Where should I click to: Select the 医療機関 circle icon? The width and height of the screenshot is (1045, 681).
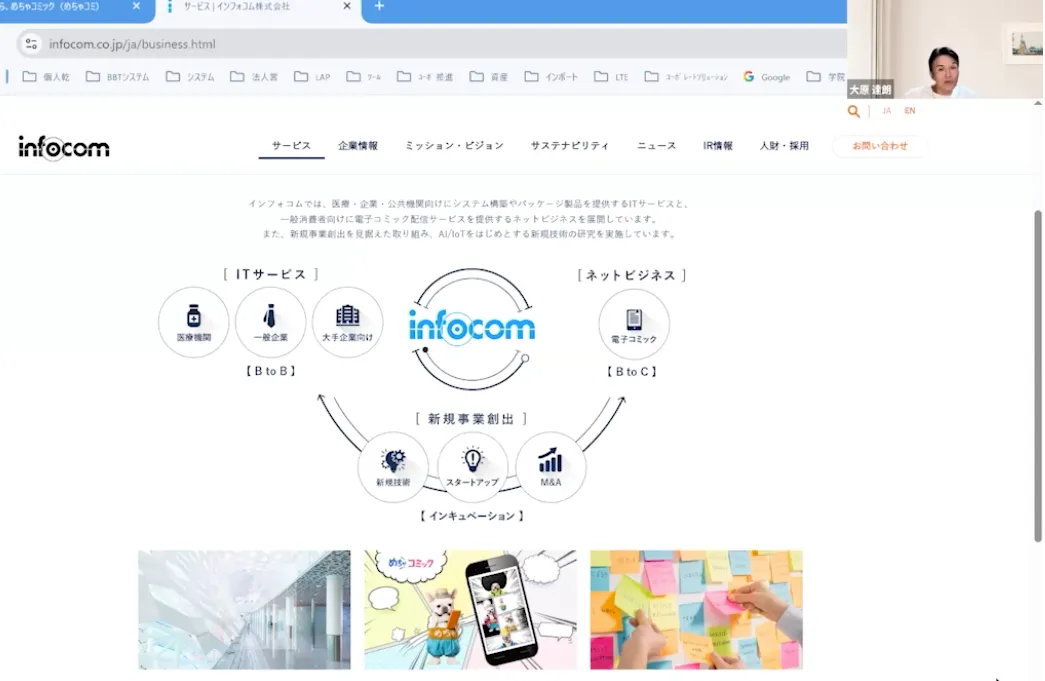(193, 323)
